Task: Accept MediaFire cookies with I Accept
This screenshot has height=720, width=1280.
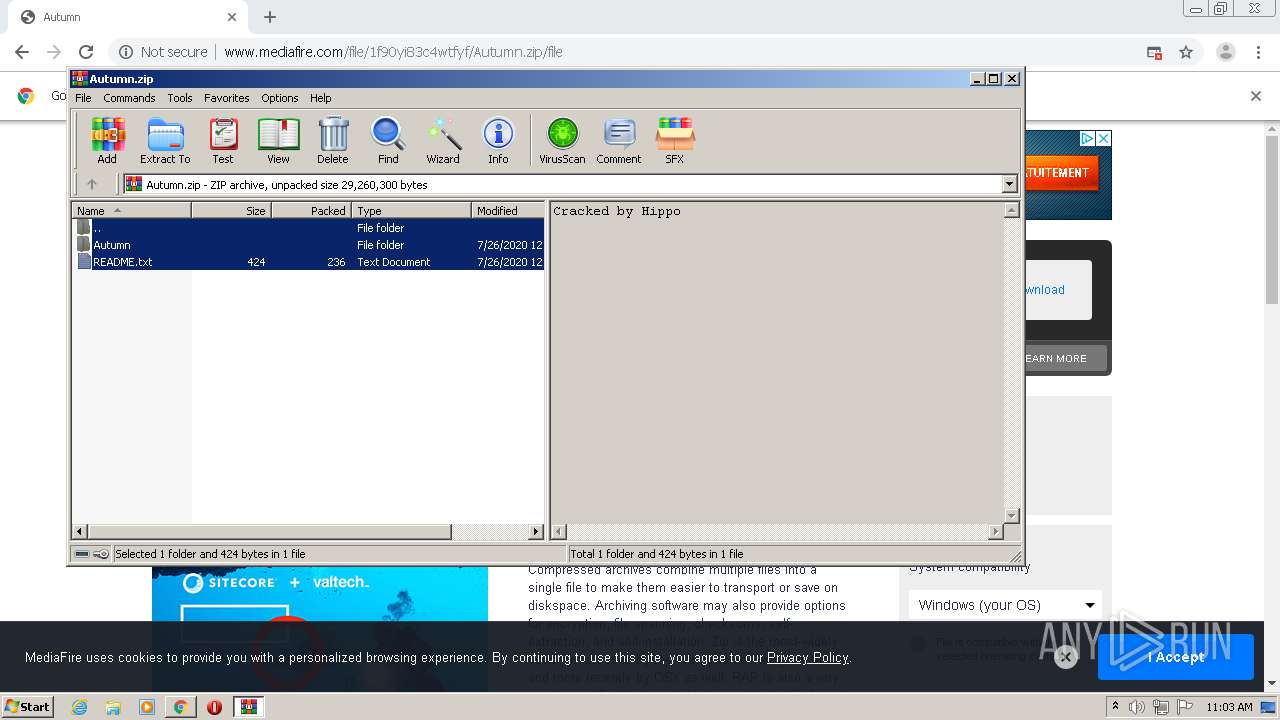Action: point(1176,657)
